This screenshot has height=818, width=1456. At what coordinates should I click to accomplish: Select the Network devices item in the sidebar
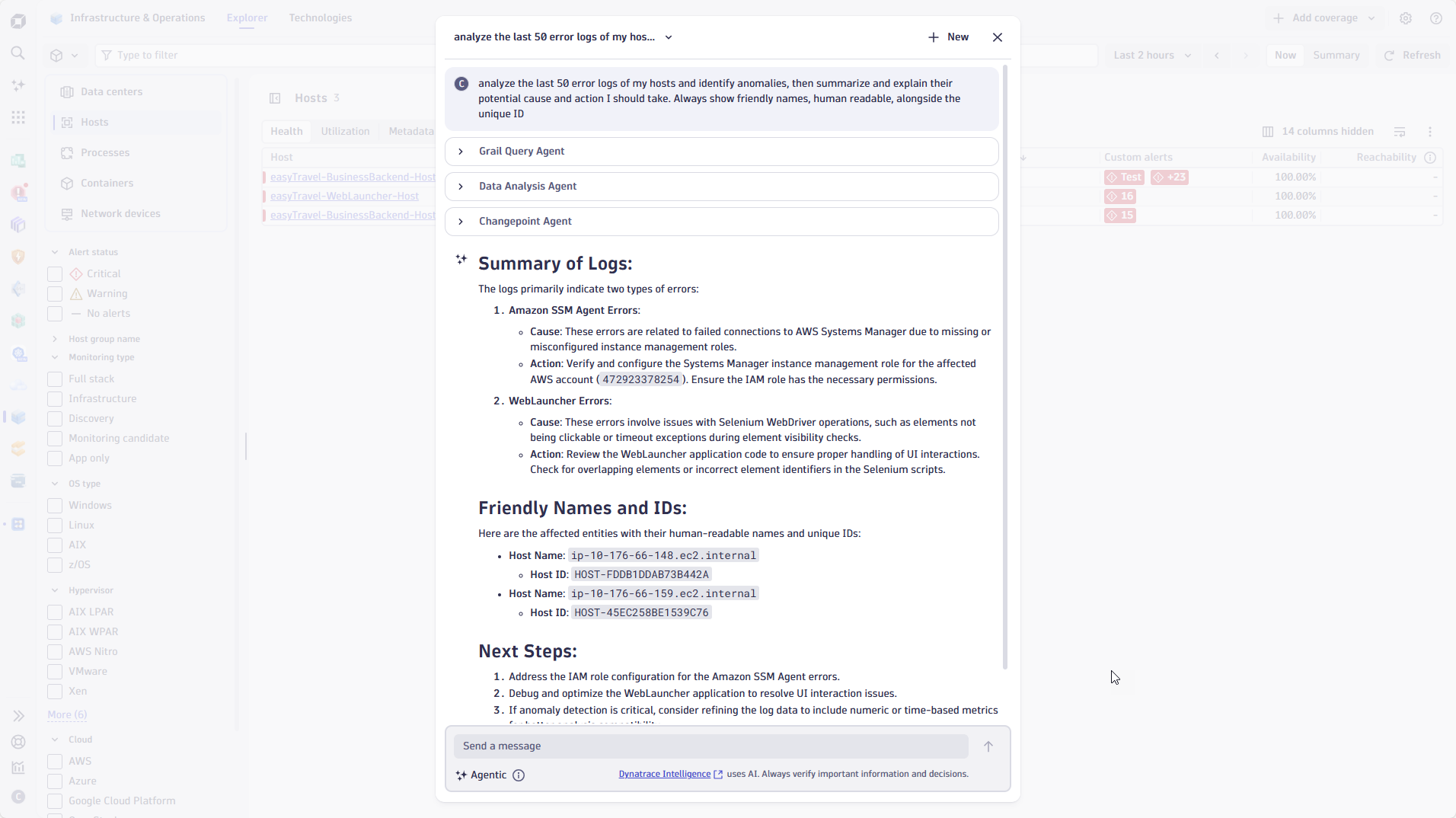[x=120, y=213]
